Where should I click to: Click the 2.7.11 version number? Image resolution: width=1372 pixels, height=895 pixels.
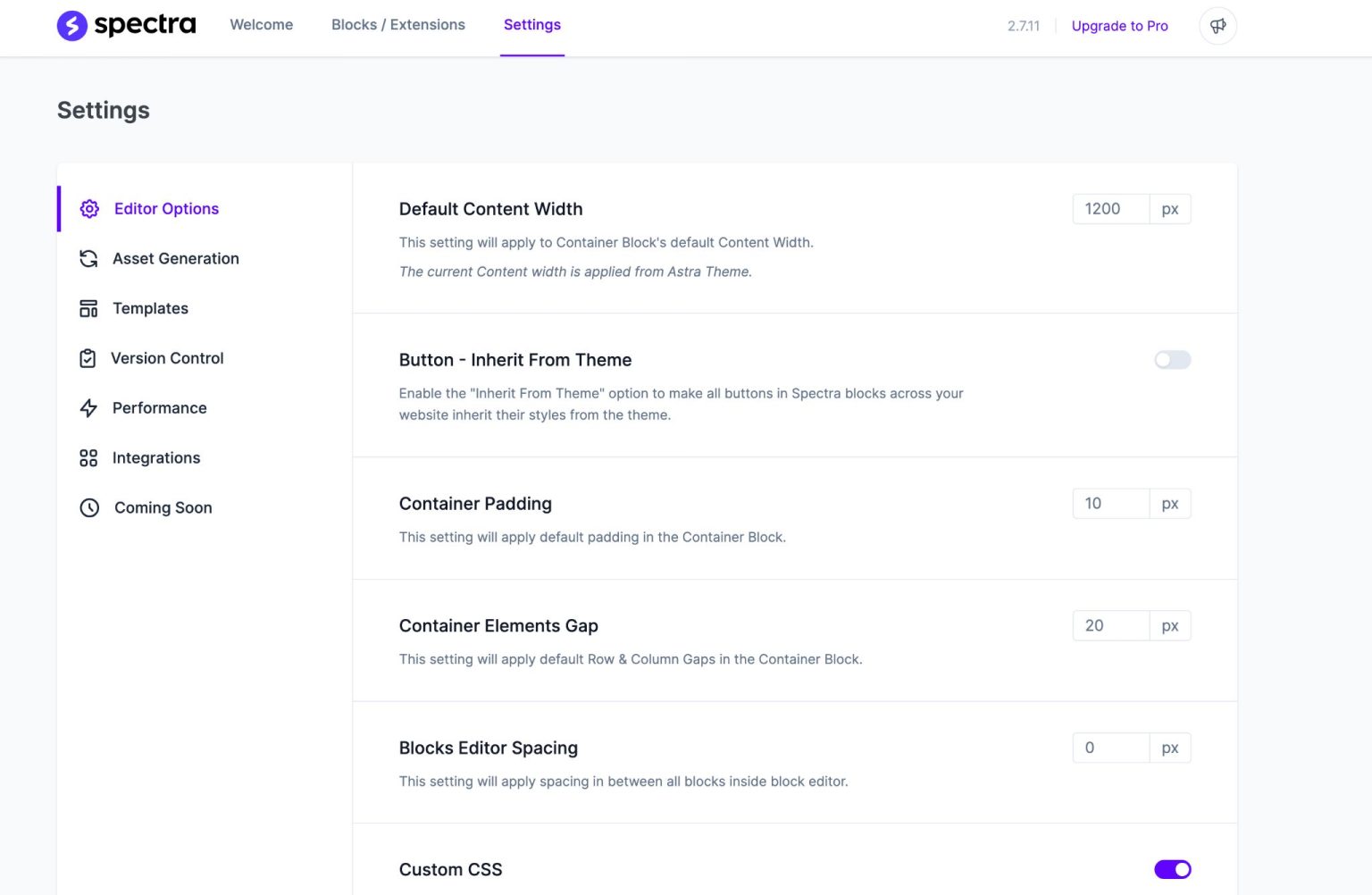(x=1023, y=26)
